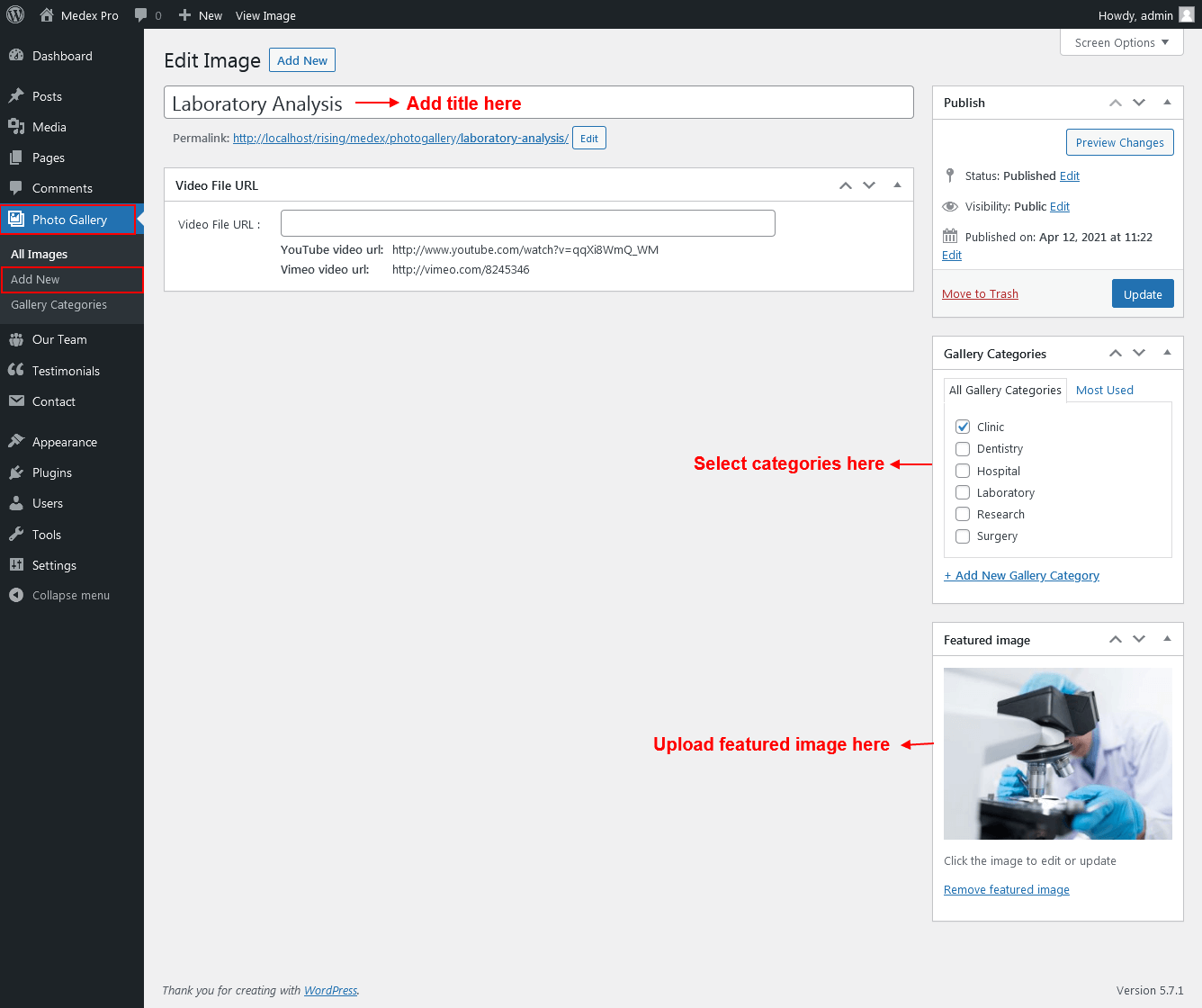
Task: Open the comments bubble icon in admin bar
Action: pyautogui.click(x=140, y=15)
